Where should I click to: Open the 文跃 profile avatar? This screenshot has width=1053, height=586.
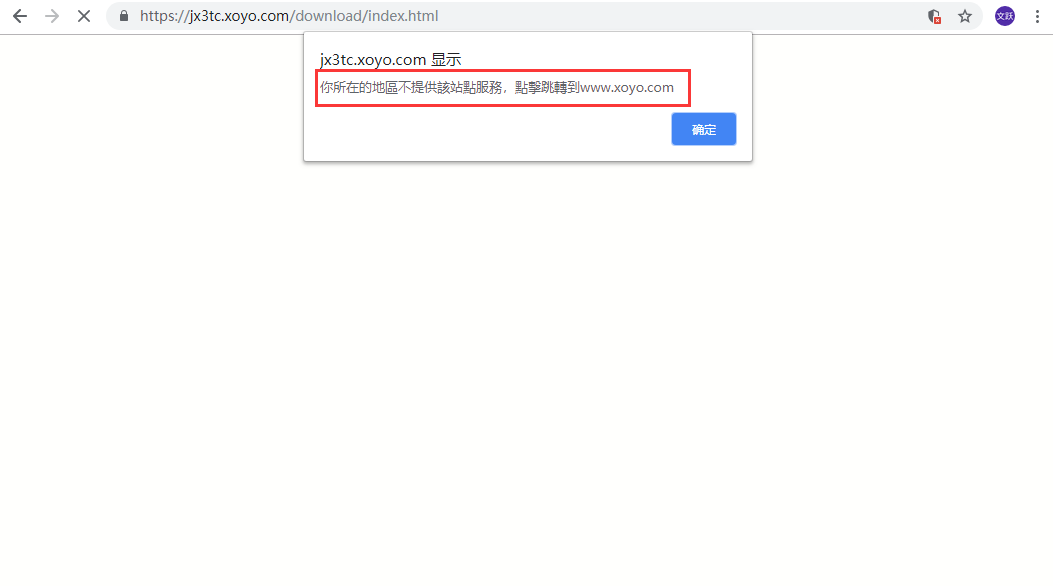click(1004, 16)
